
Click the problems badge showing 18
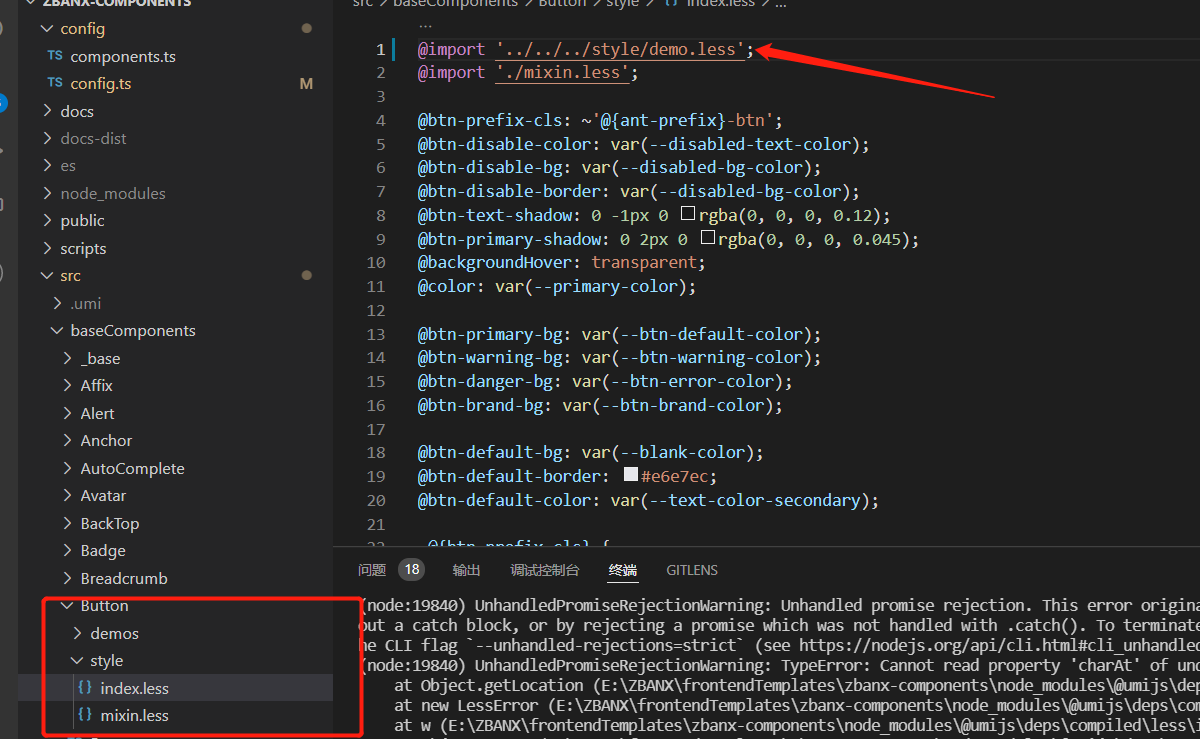click(410, 568)
